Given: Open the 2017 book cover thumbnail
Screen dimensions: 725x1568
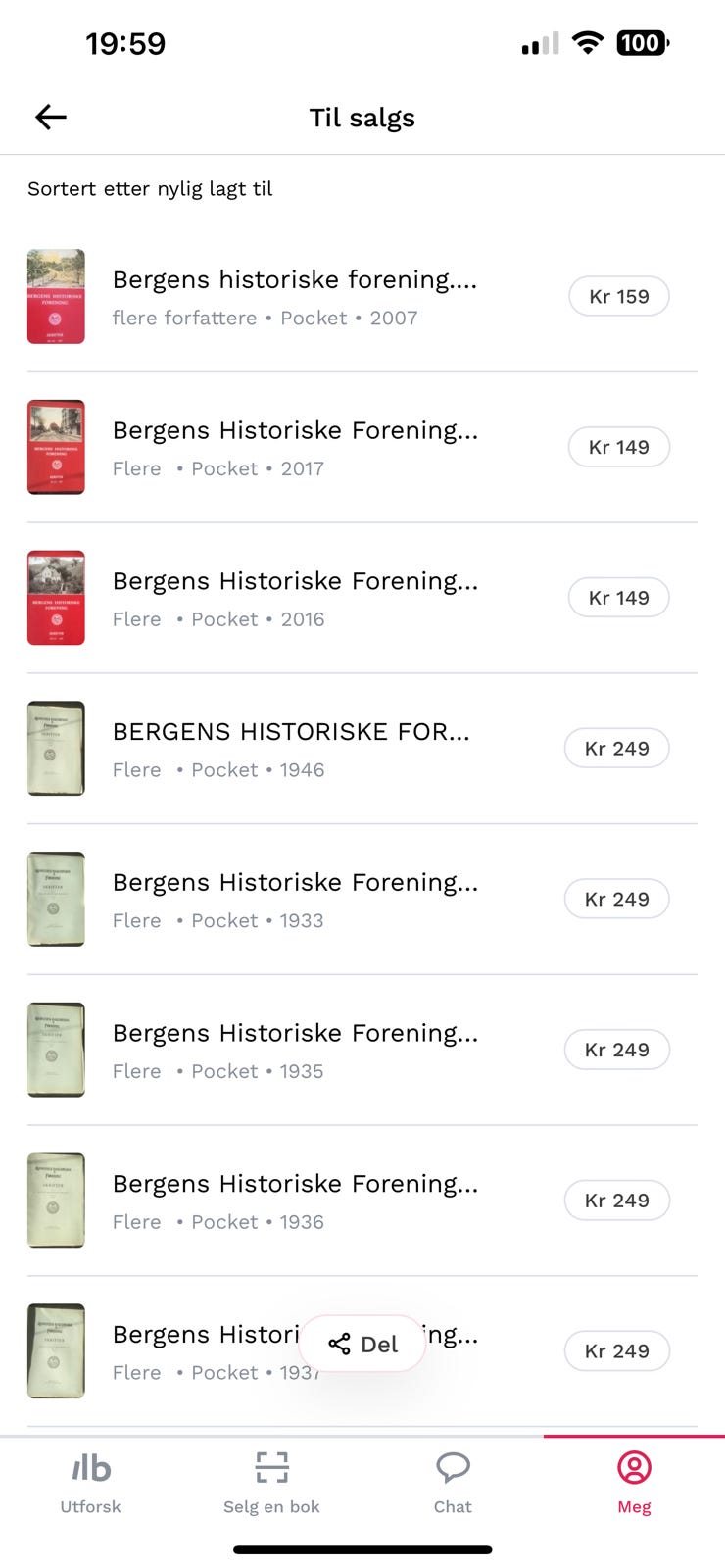Looking at the screenshot, I should [56, 447].
